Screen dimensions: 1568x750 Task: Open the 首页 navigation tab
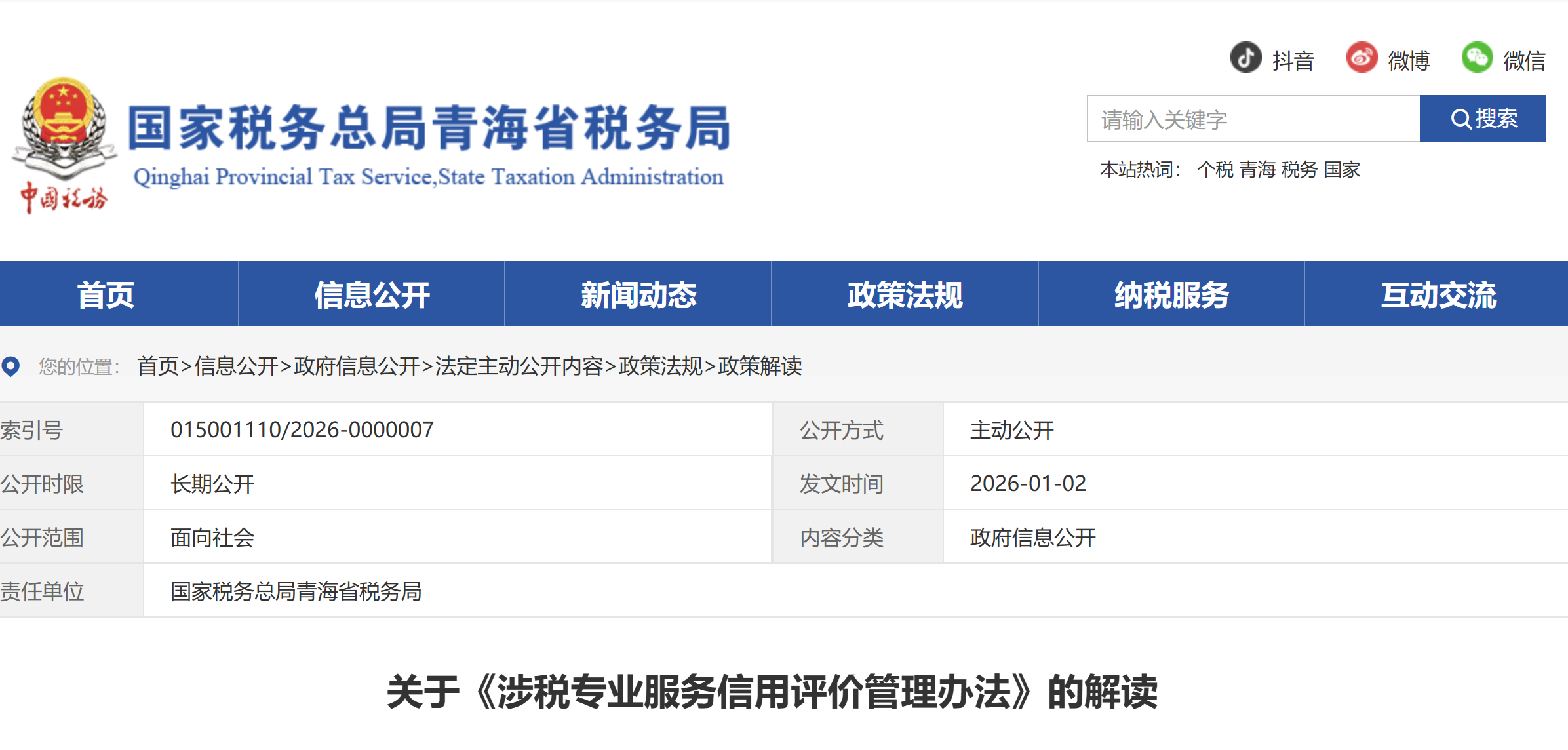(x=107, y=295)
